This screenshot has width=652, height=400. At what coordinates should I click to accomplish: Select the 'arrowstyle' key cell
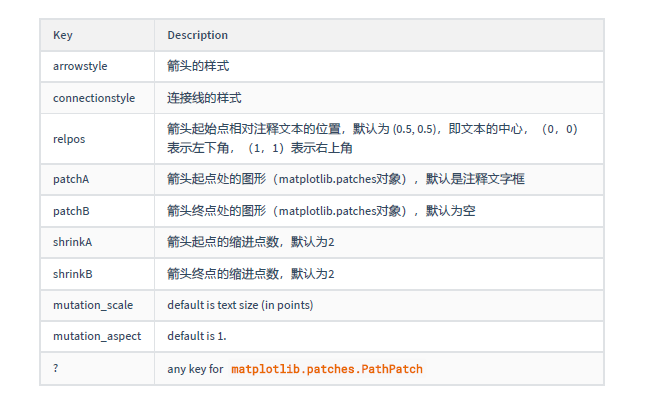point(97,67)
